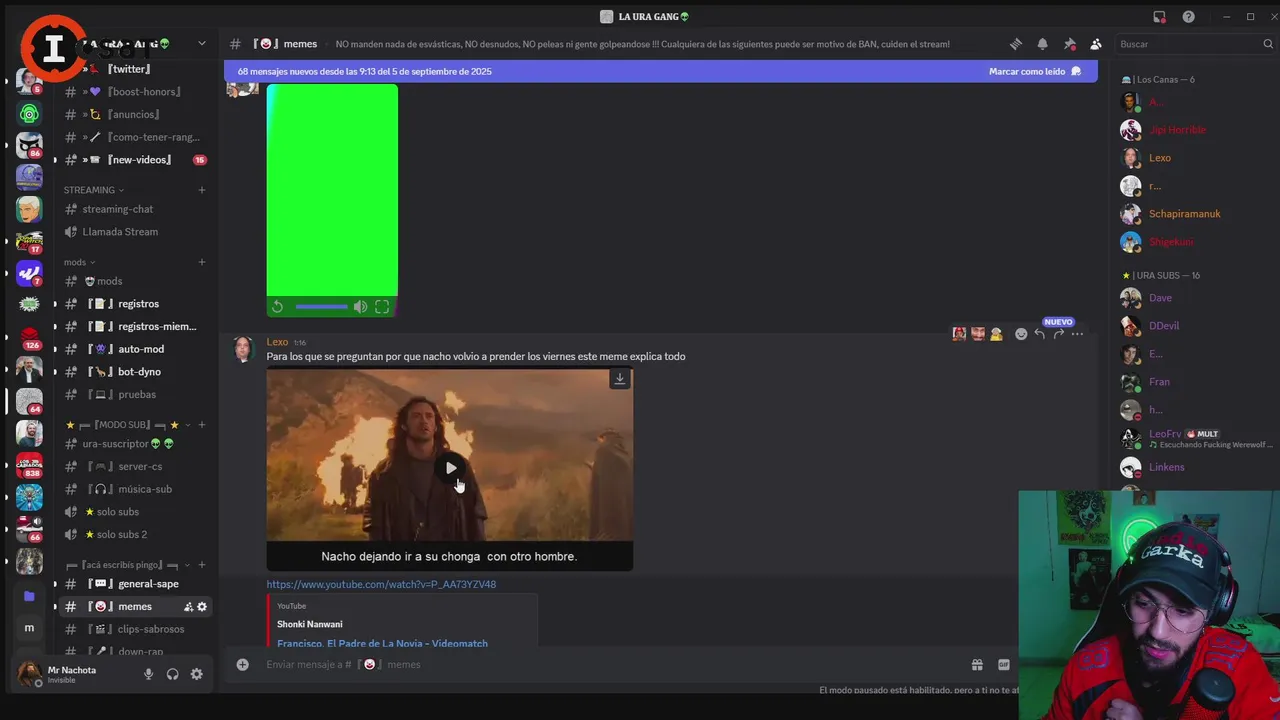This screenshot has width=1280, height=720.
Task: Replay the green video with restart icon
Action: 278,307
